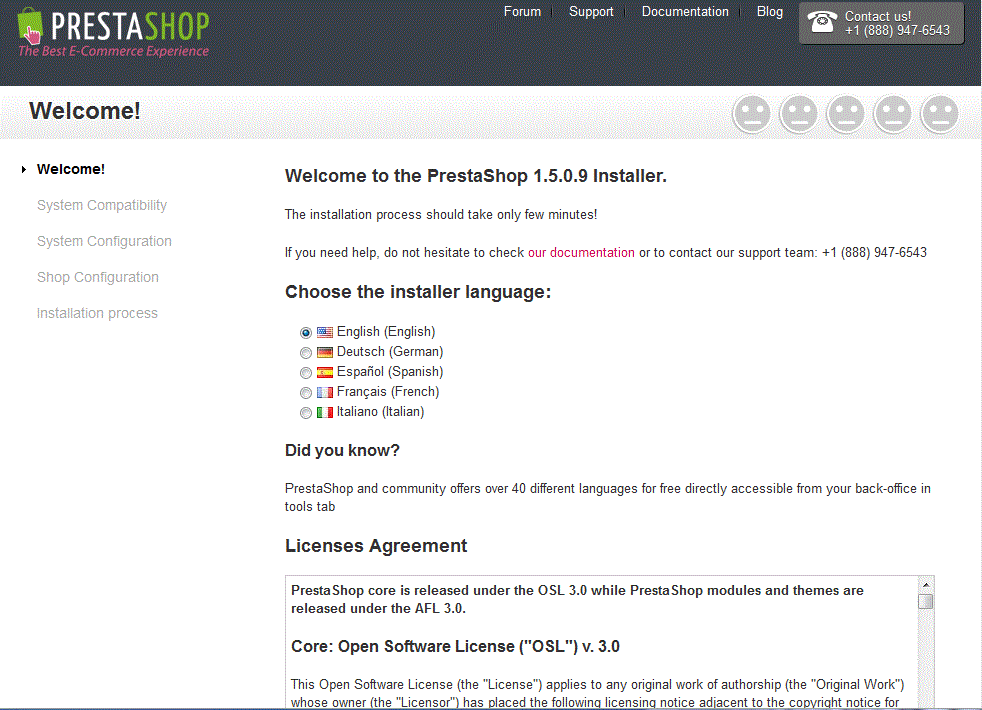Open the Forum menu item
The width and height of the screenshot is (982, 710).
coord(522,12)
